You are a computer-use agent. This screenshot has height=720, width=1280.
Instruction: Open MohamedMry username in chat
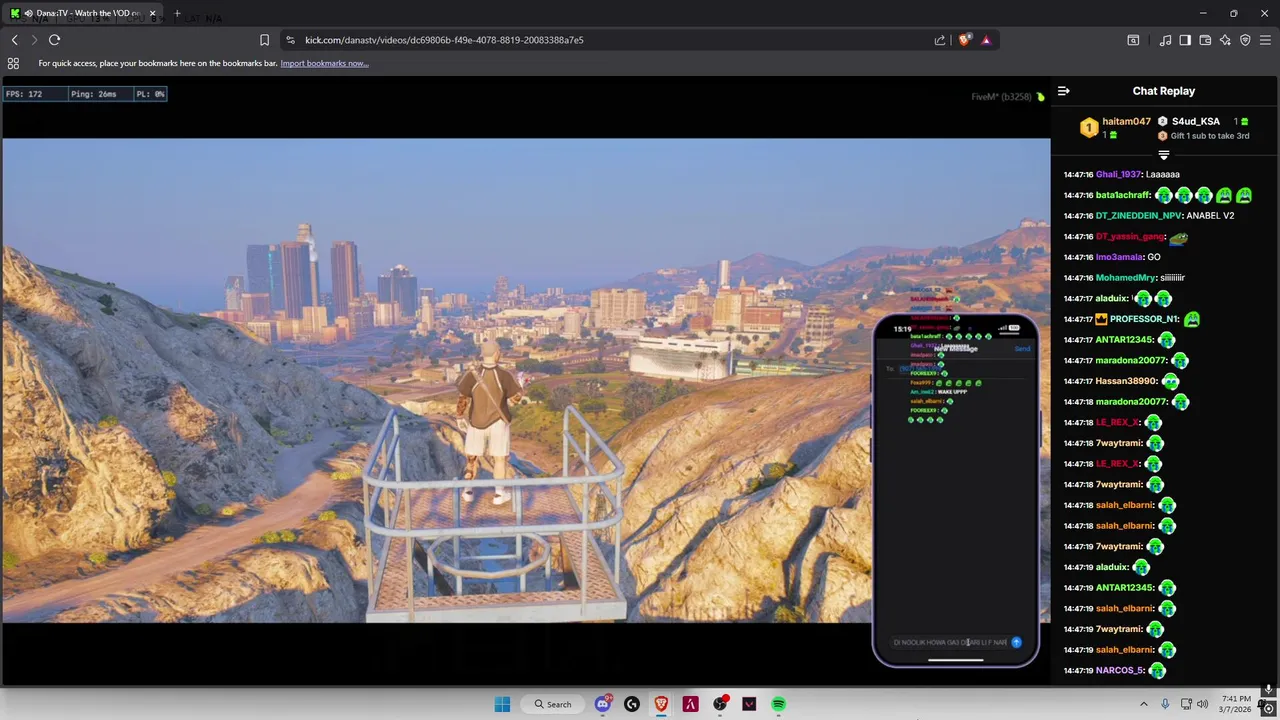[x=1126, y=278]
